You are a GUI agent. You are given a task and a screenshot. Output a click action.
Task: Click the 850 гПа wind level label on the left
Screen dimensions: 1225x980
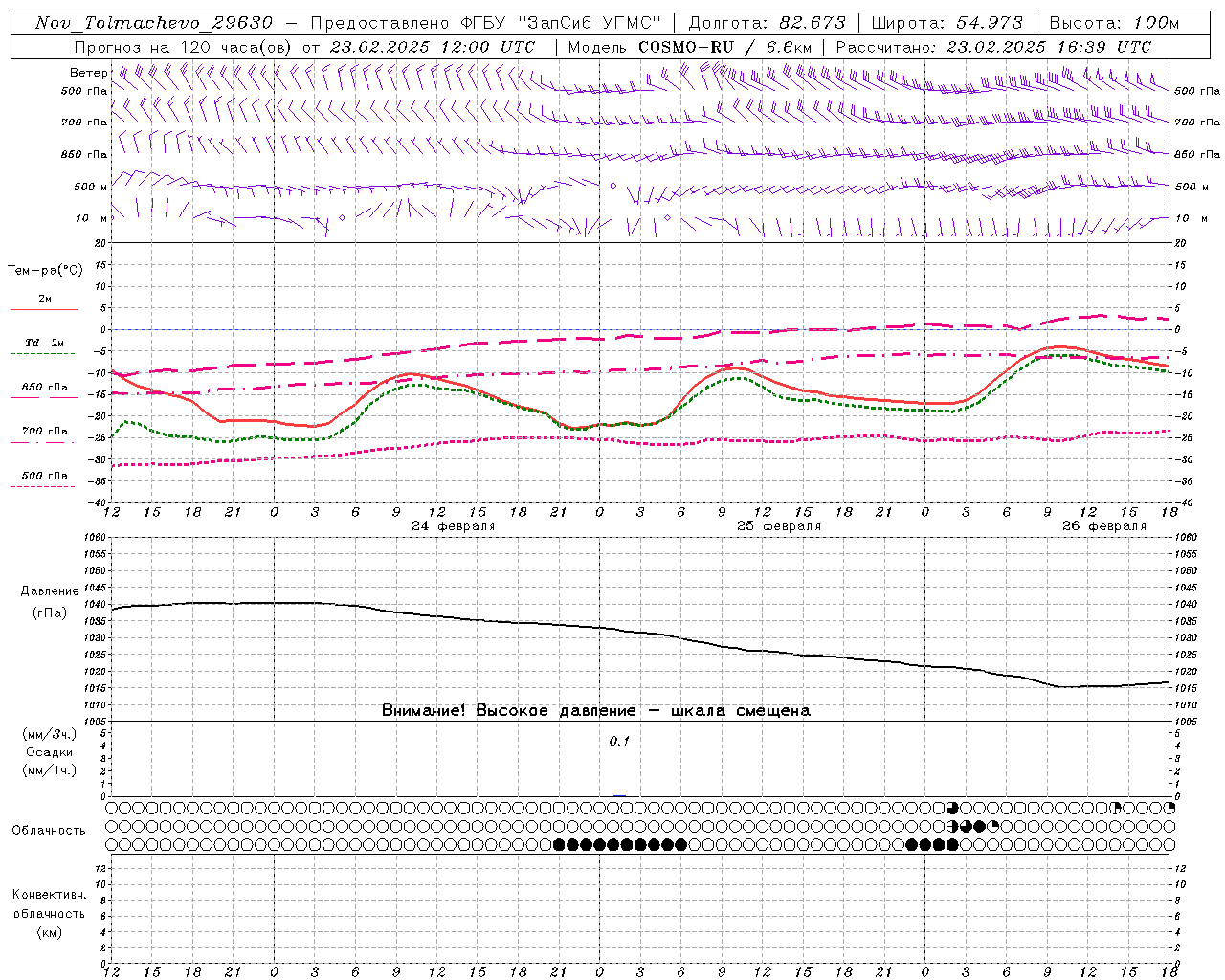[x=84, y=154]
